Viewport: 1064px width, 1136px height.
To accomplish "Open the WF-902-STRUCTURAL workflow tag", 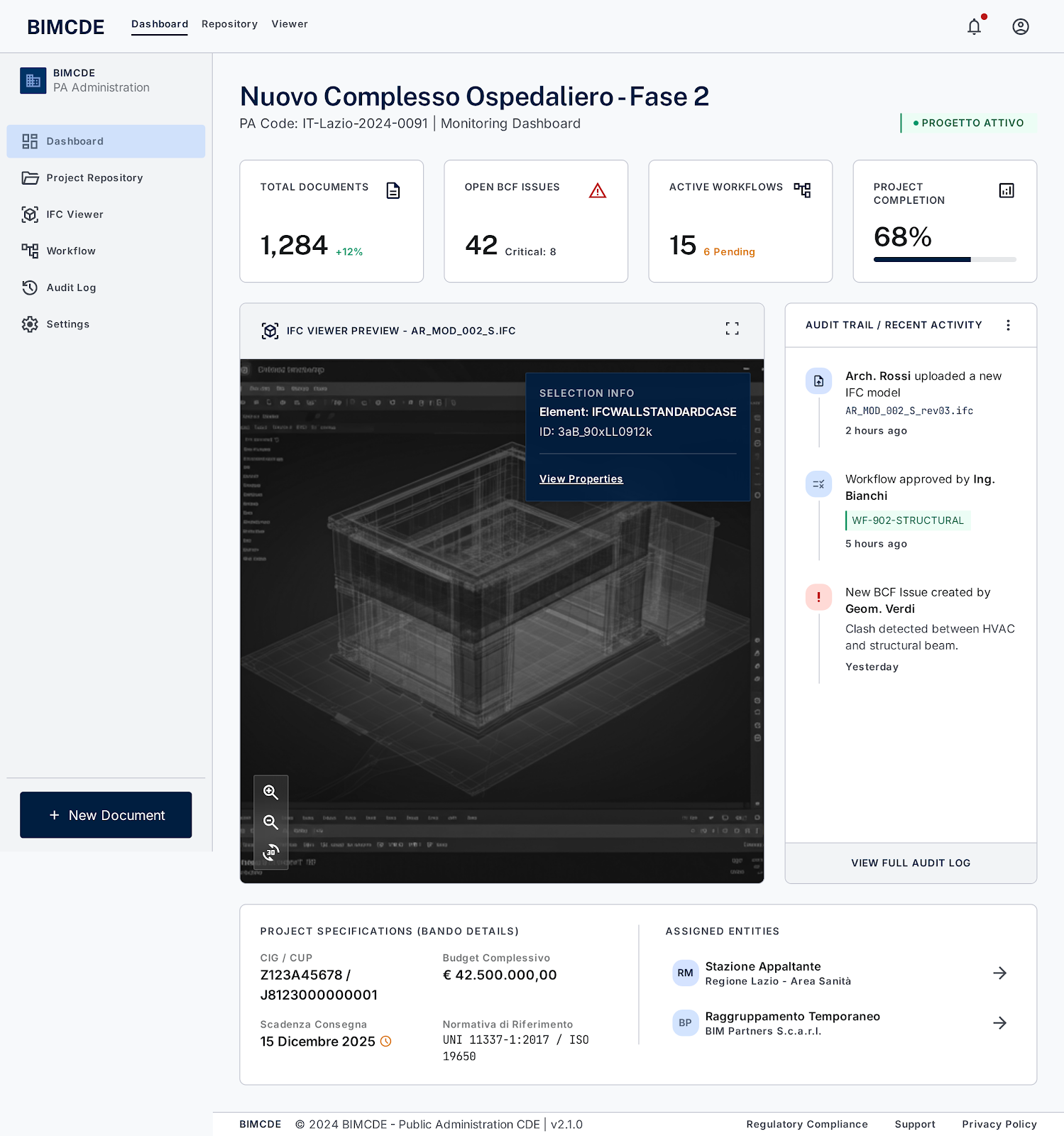I will 908,520.
